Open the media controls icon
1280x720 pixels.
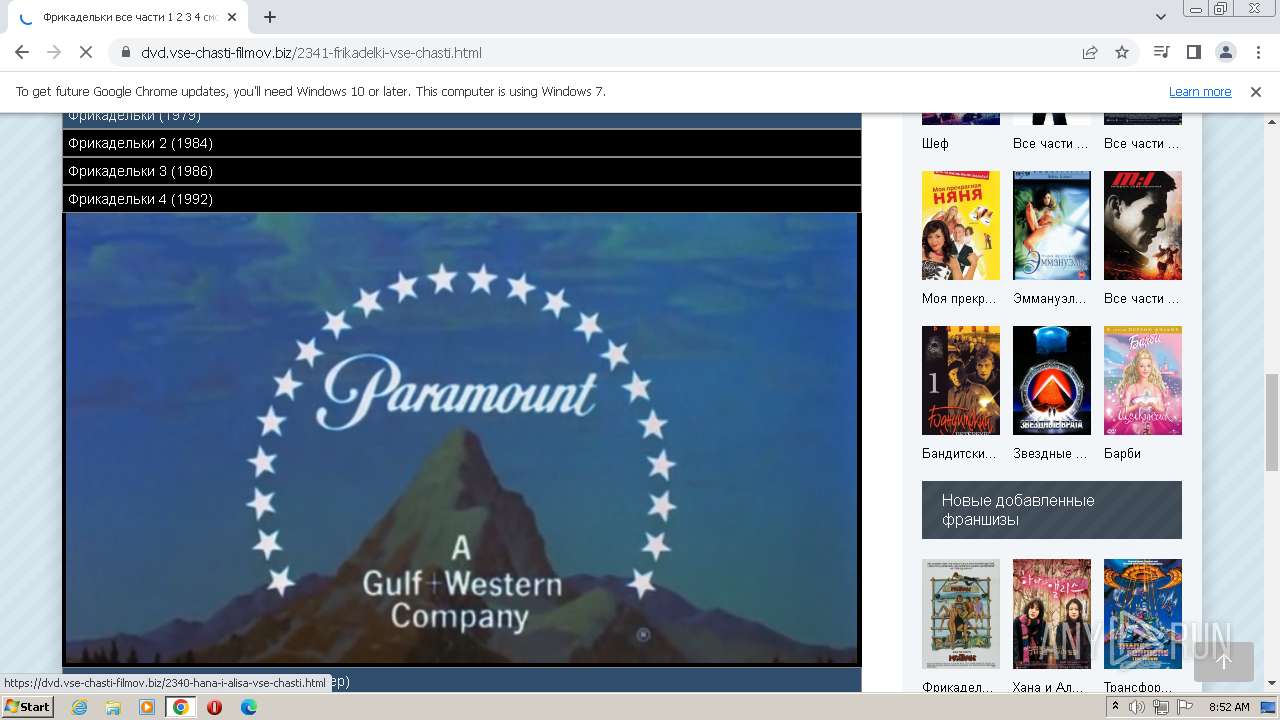[x=1161, y=52]
